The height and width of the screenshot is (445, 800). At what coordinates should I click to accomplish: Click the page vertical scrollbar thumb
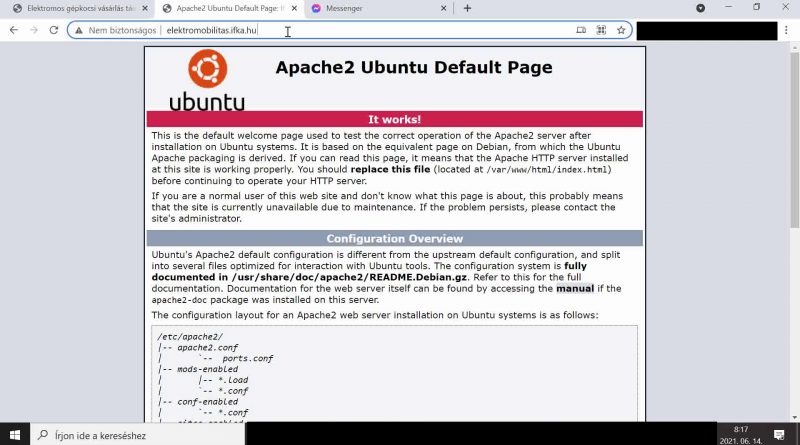pos(794,140)
